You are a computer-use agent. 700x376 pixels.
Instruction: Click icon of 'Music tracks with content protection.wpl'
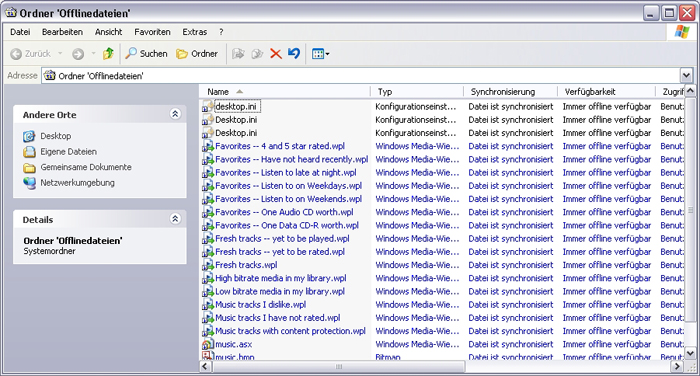[x=208, y=331]
